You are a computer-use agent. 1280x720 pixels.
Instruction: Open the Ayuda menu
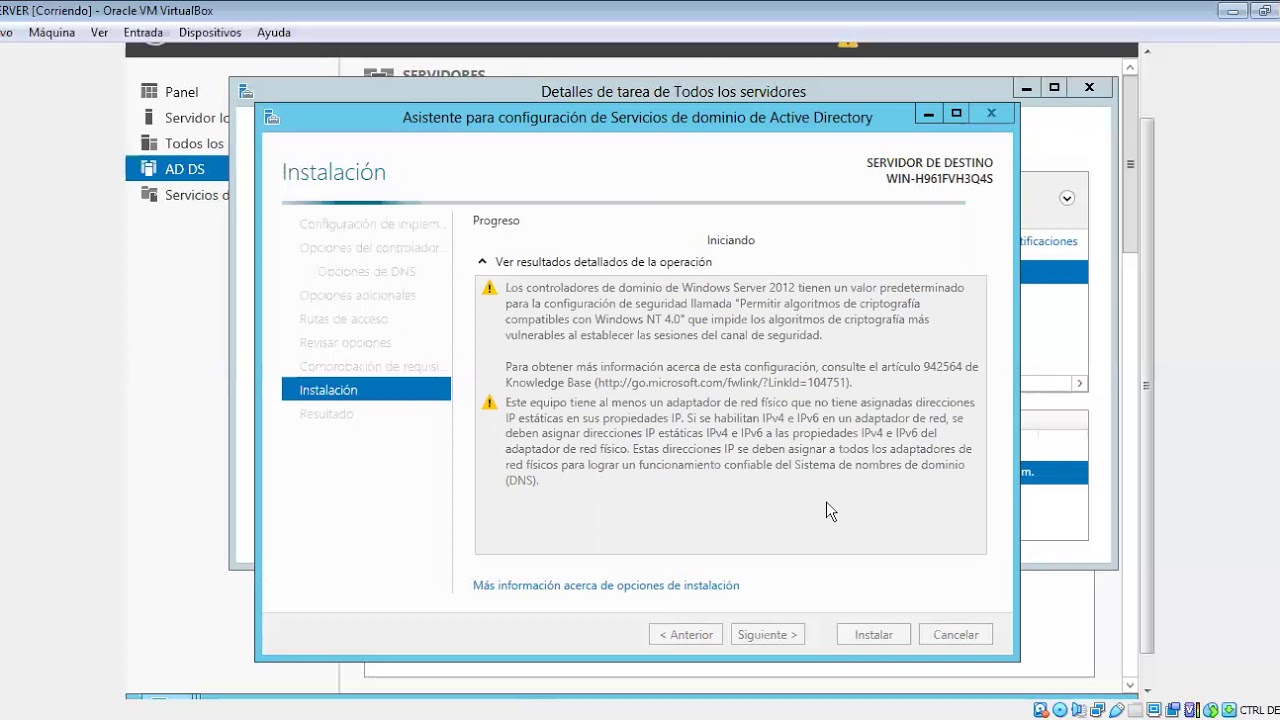pos(274,32)
